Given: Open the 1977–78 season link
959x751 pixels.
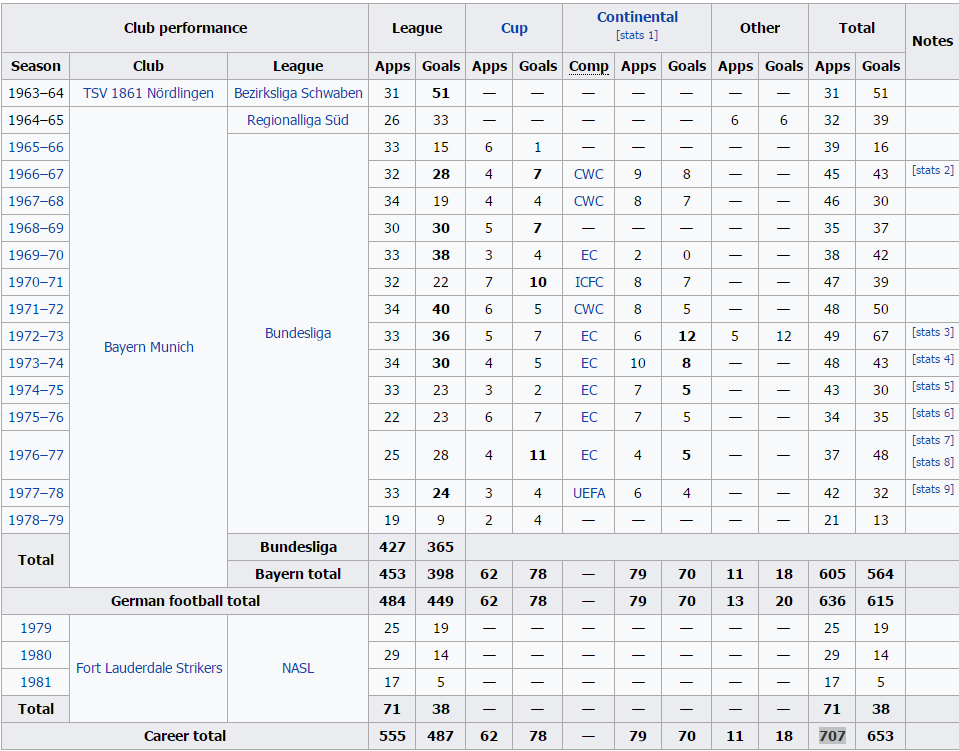Looking at the screenshot, I should (35, 493).
